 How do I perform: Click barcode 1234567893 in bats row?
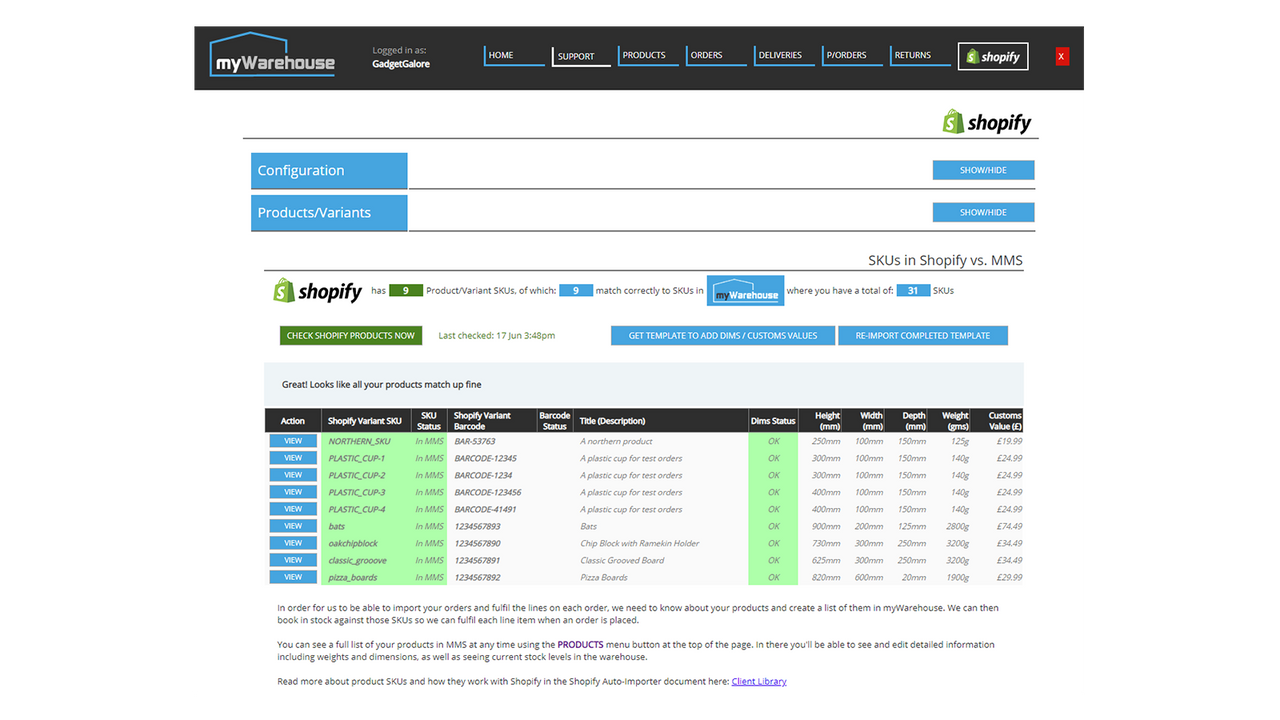click(x=477, y=526)
